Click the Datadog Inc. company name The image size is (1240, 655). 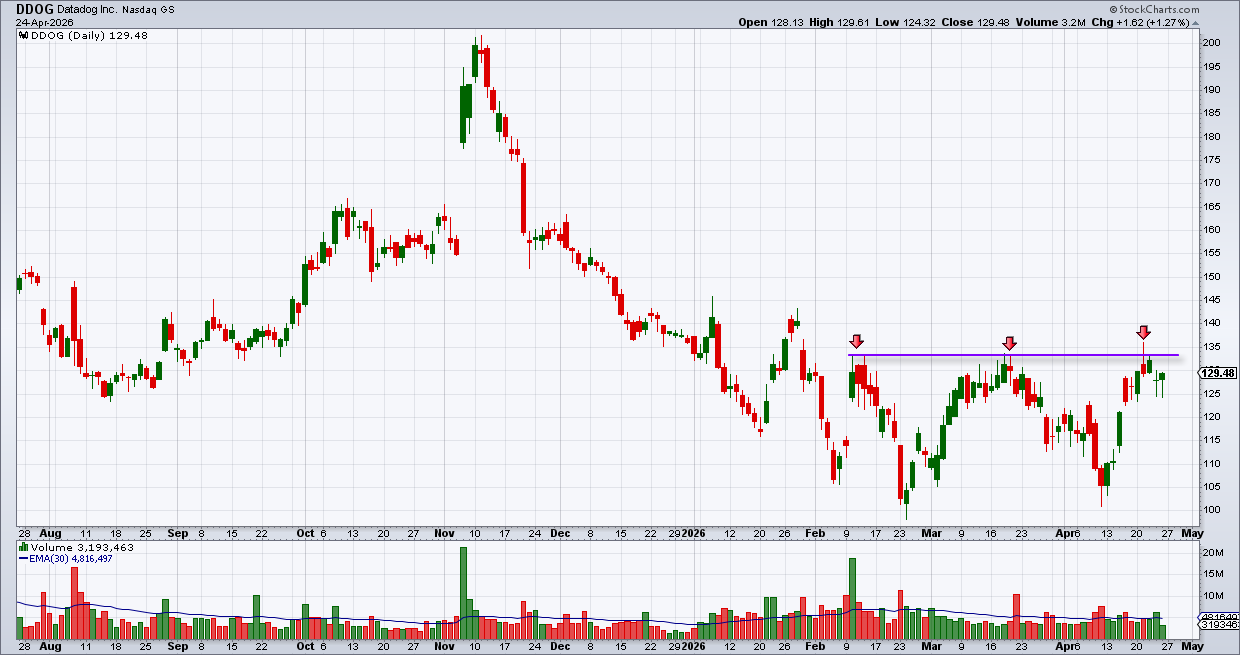88,8
